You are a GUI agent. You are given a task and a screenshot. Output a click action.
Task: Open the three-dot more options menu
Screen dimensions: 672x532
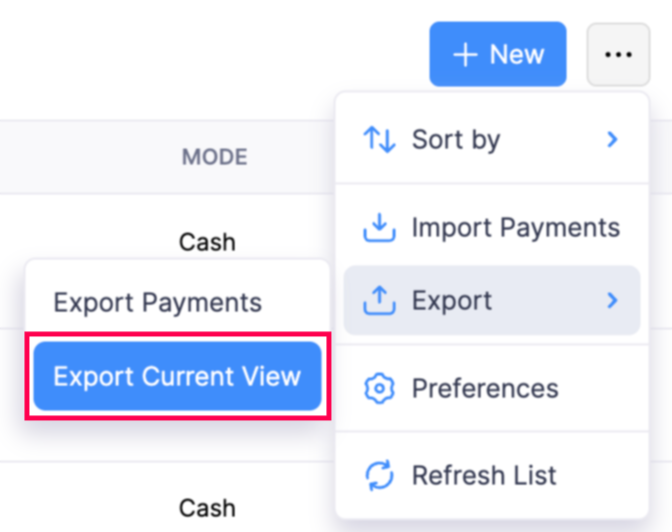pyautogui.click(x=618, y=54)
